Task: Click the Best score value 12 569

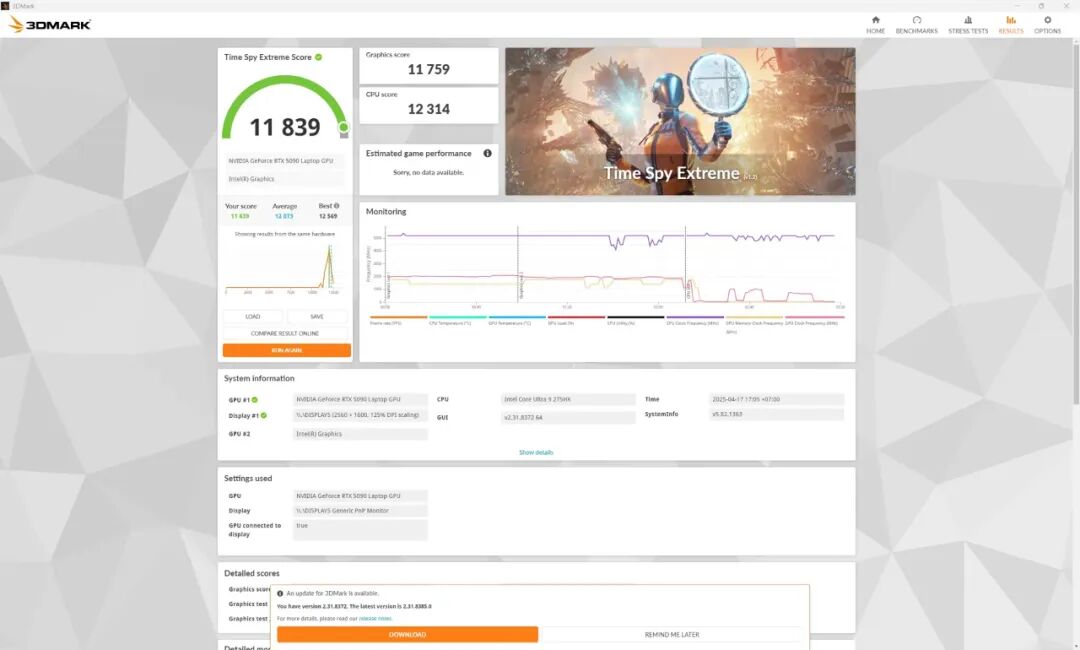Action: point(328,216)
